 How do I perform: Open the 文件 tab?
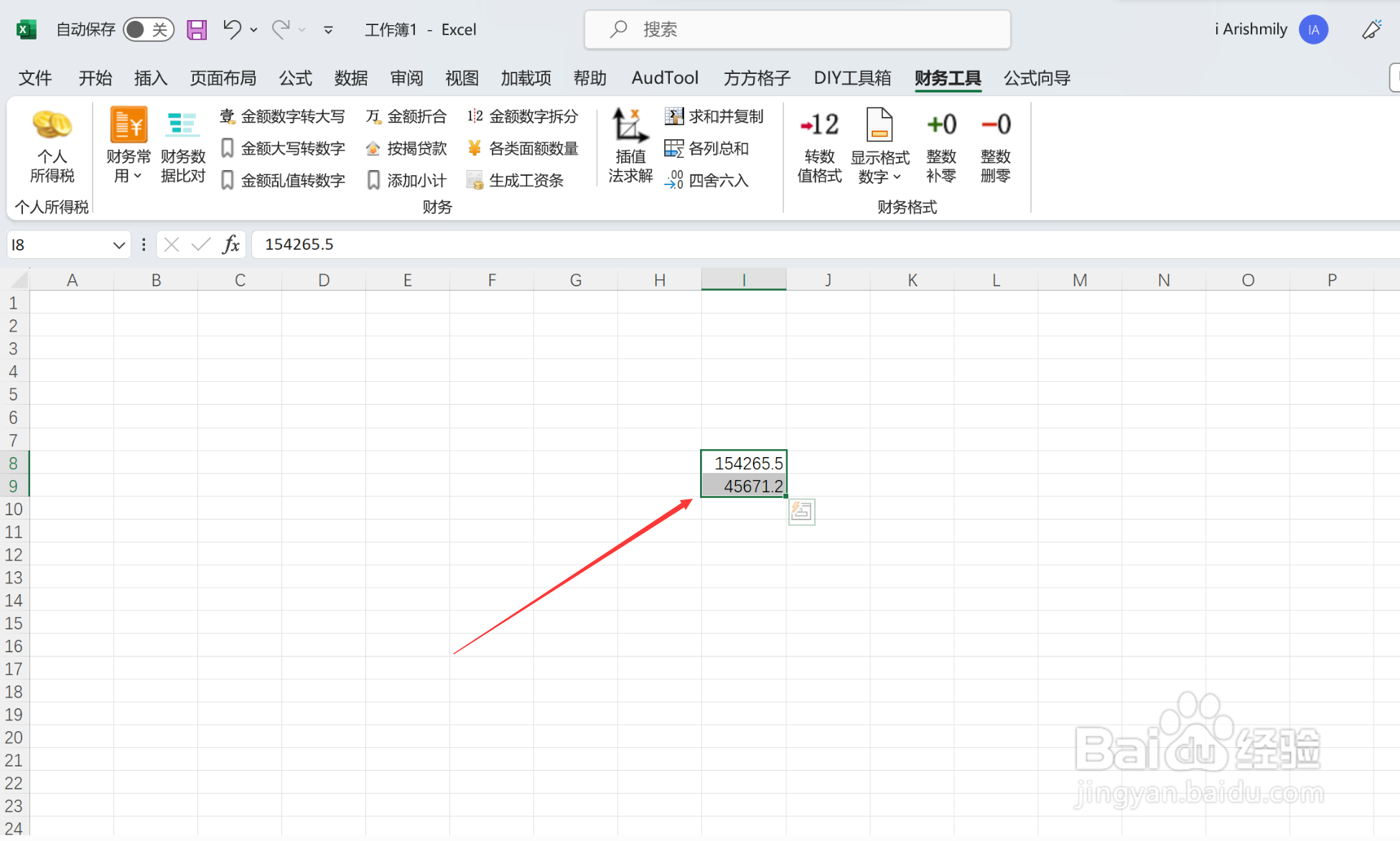(x=35, y=77)
